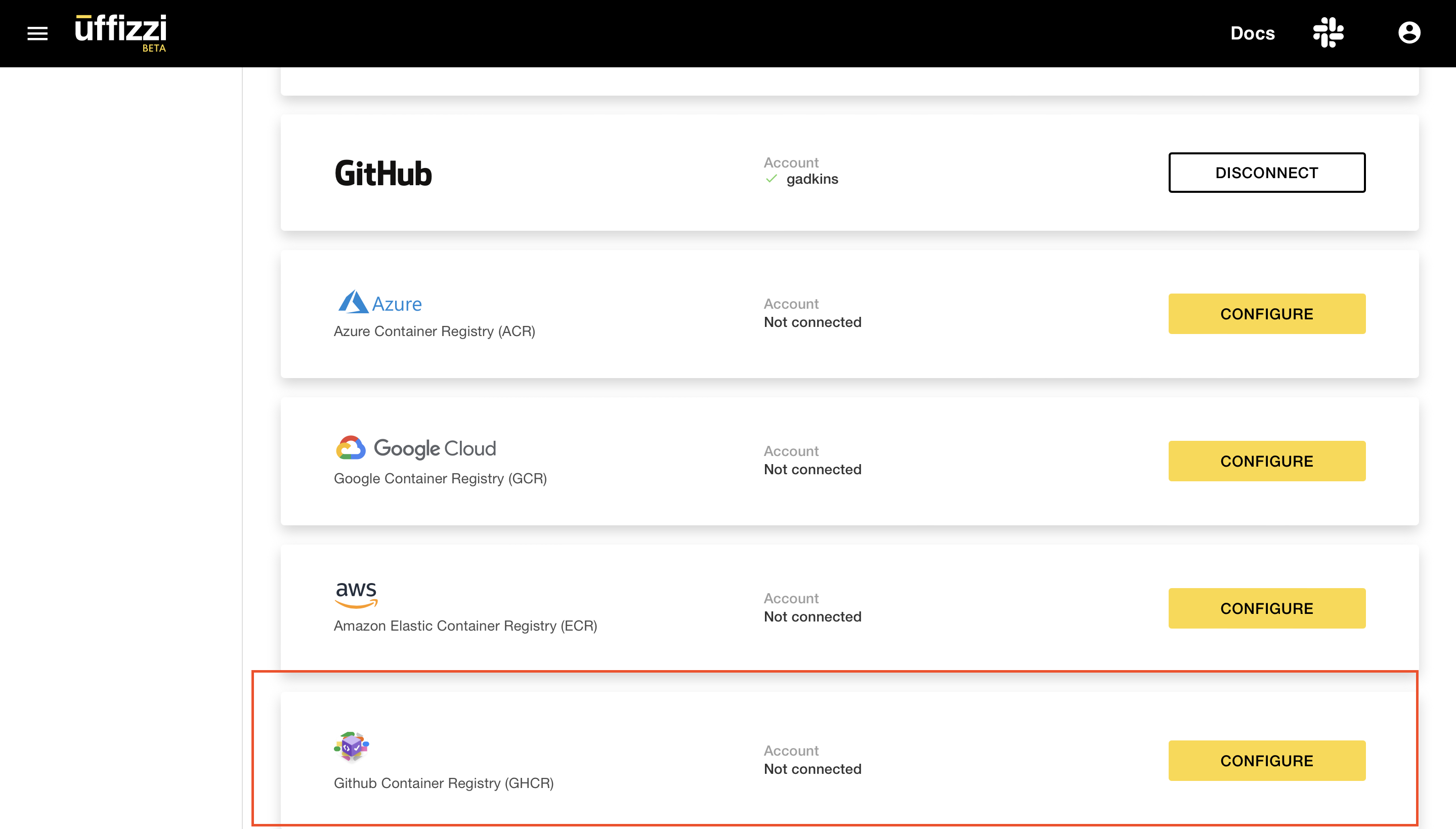Viewport: 1456px width, 829px height.
Task: Click Azure Container Registry (ACR) label
Action: point(434,331)
